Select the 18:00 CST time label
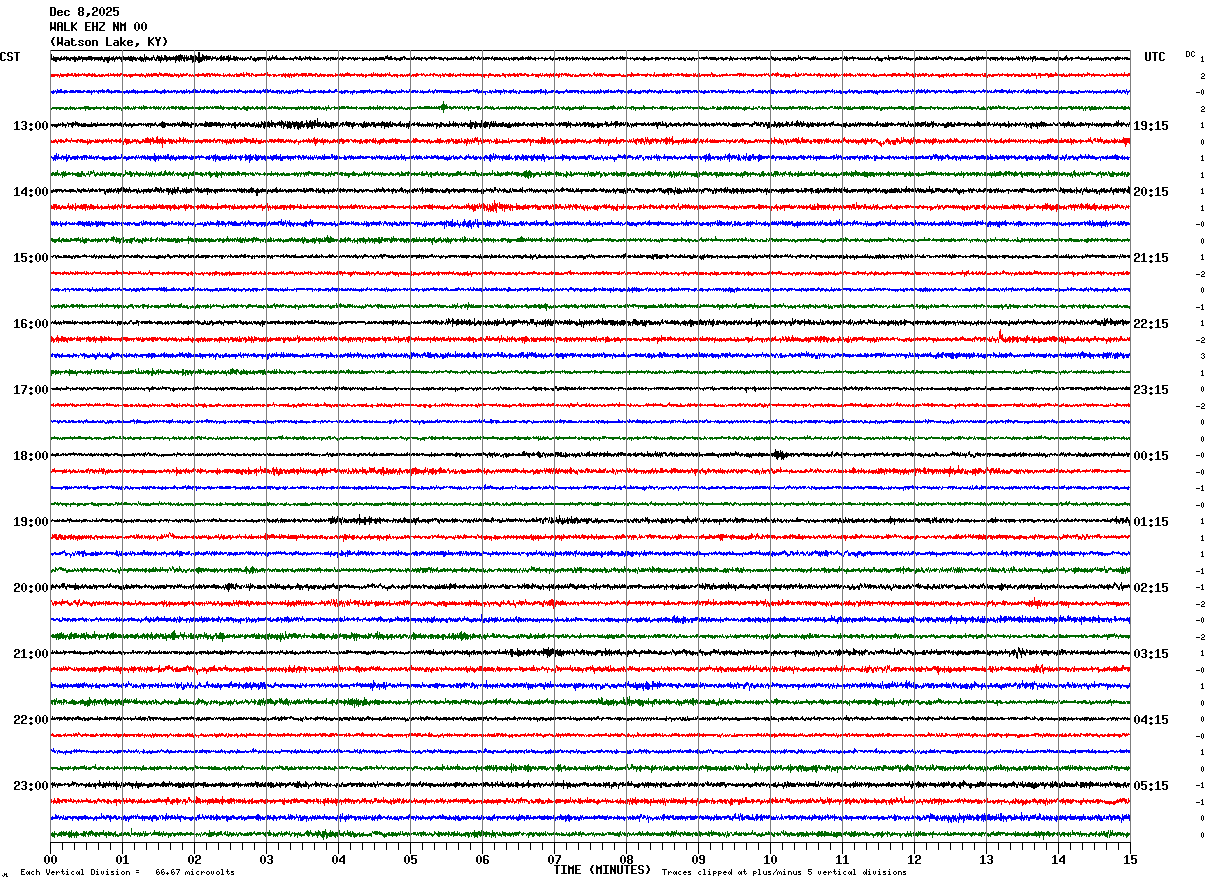The width and height of the screenshot is (1210, 886). click(31, 456)
